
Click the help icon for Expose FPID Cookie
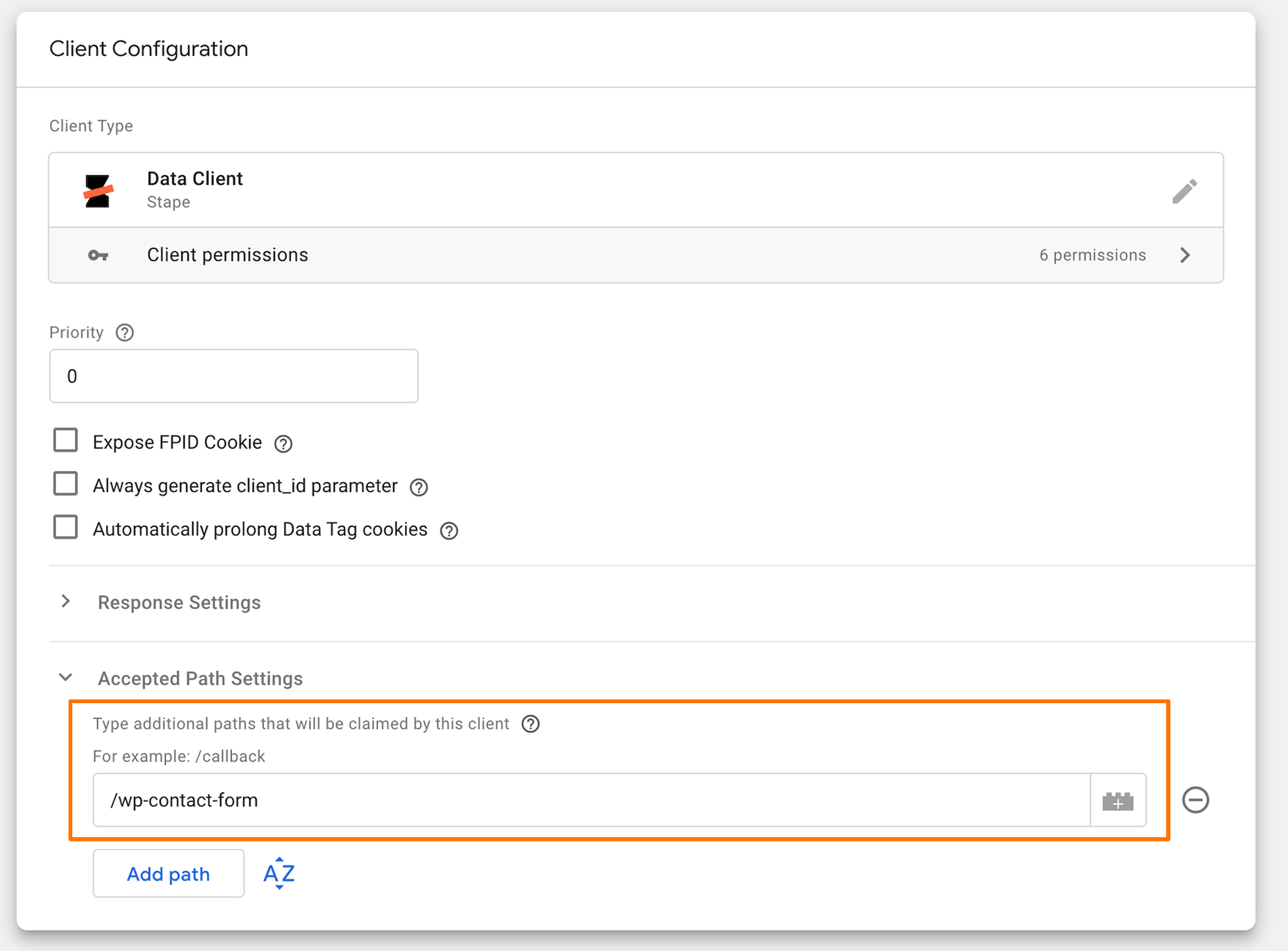283,443
